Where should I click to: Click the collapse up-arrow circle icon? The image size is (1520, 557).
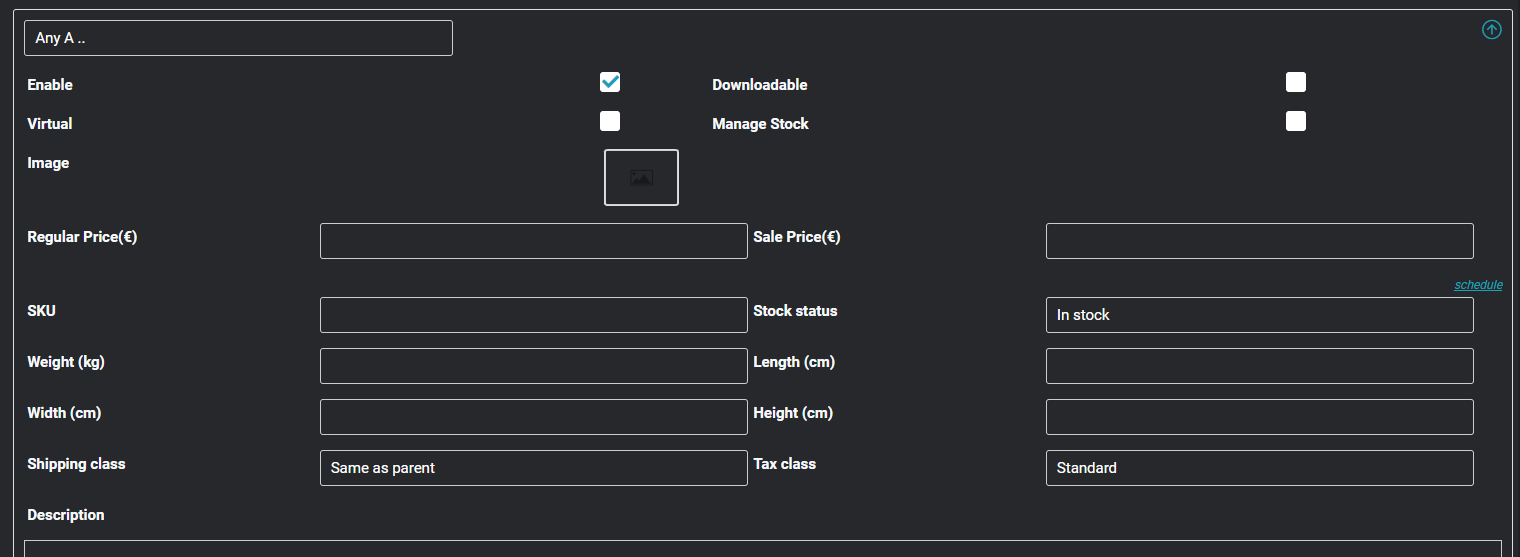coord(1491,30)
